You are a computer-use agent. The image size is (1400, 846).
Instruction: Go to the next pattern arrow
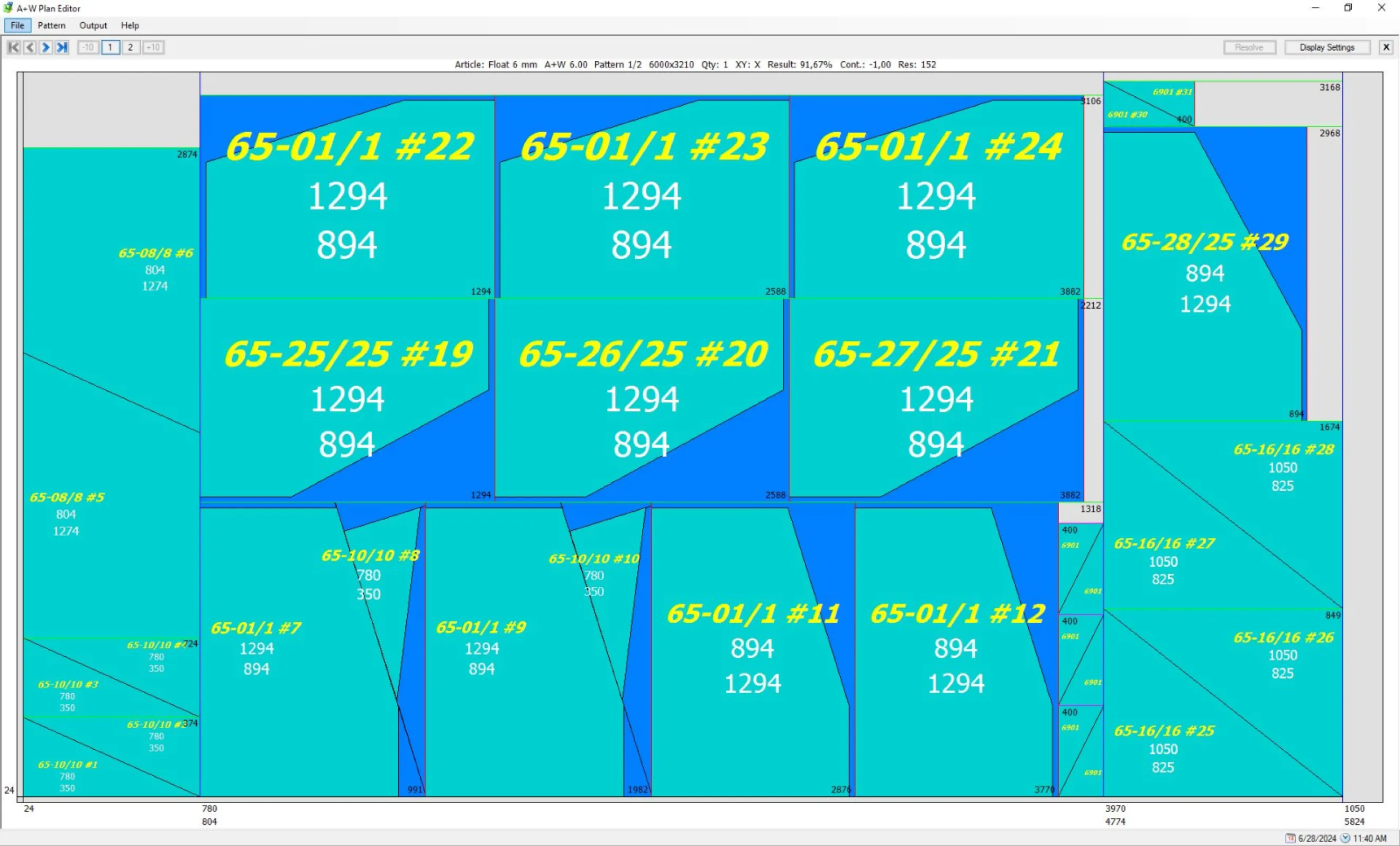[46, 47]
